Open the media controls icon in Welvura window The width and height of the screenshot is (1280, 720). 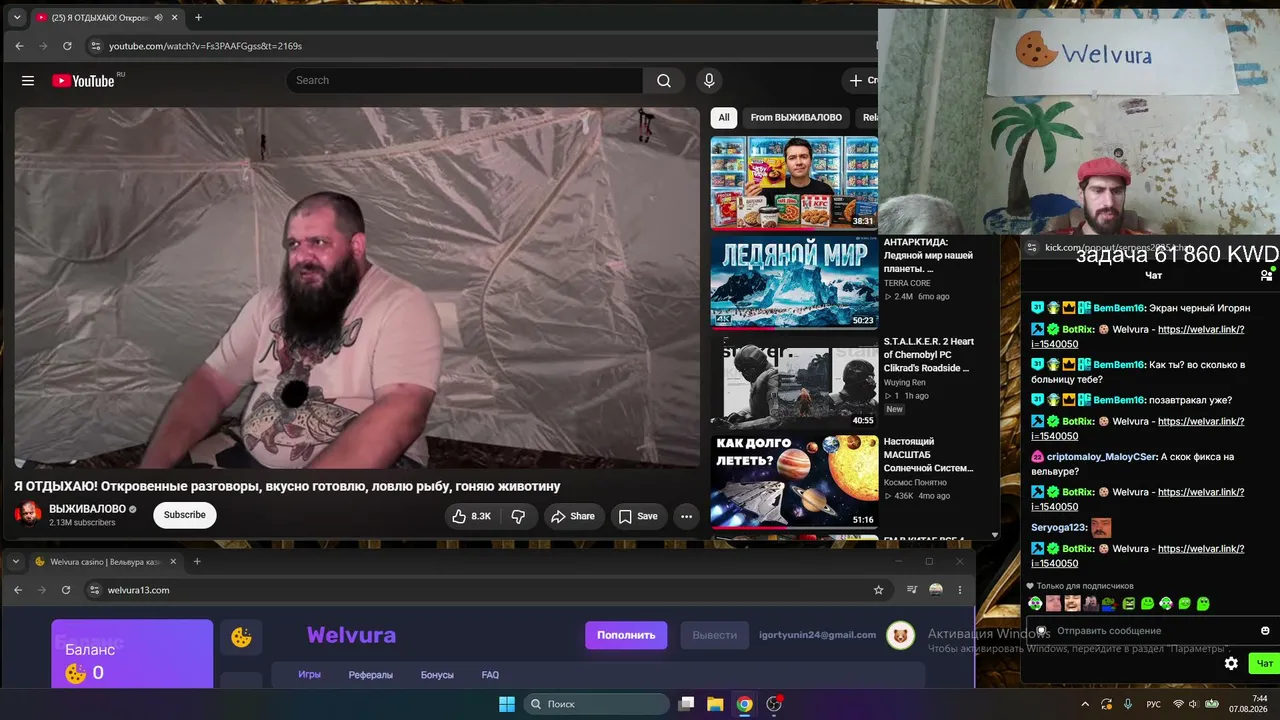pos(911,590)
